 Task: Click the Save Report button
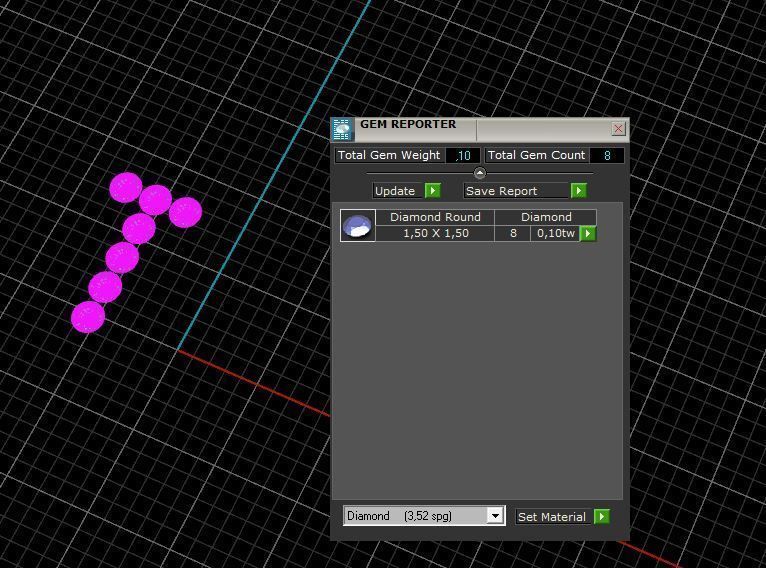516,191
